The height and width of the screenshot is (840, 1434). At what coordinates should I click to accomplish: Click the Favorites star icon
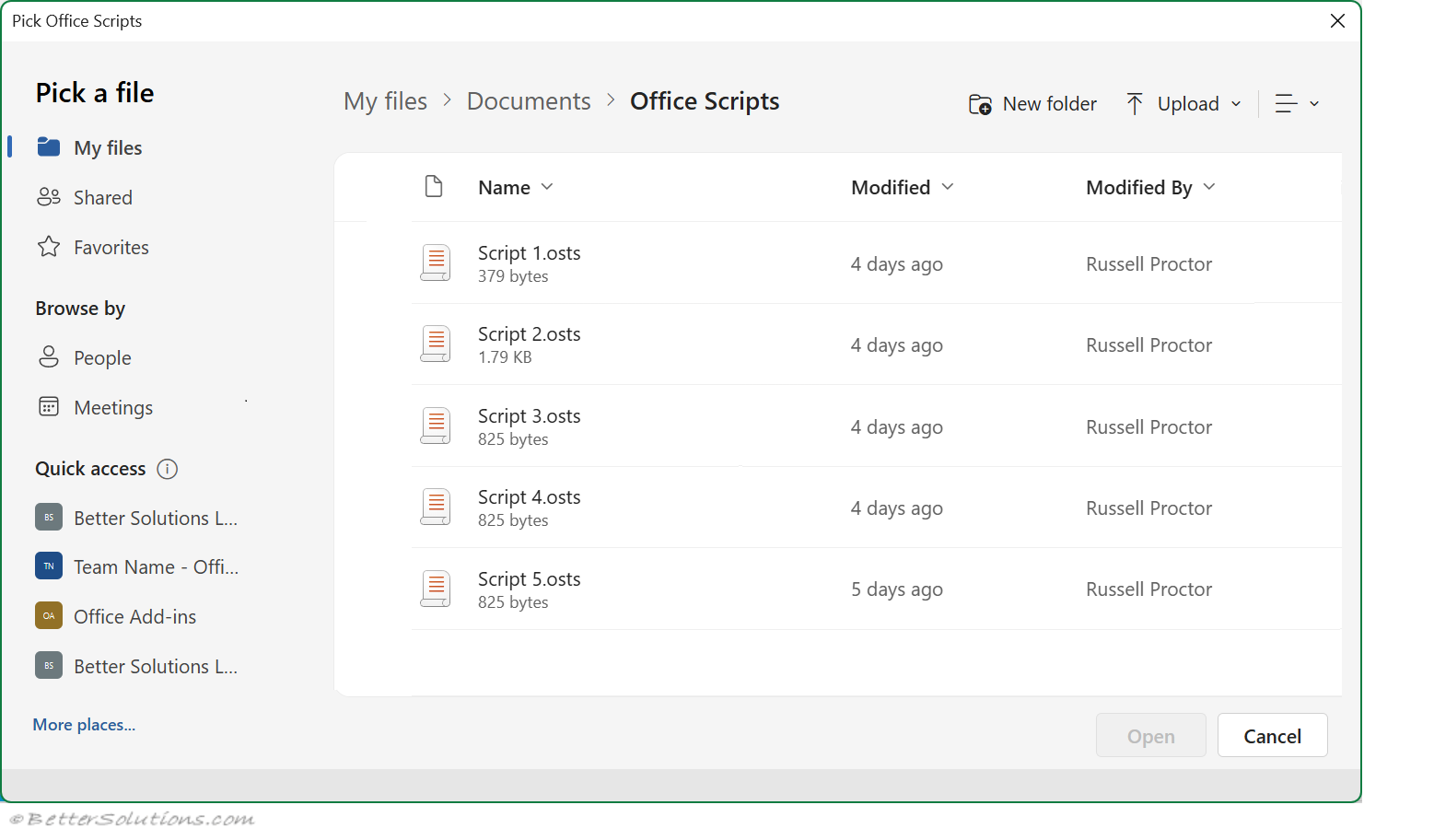(x=49, y=247)
